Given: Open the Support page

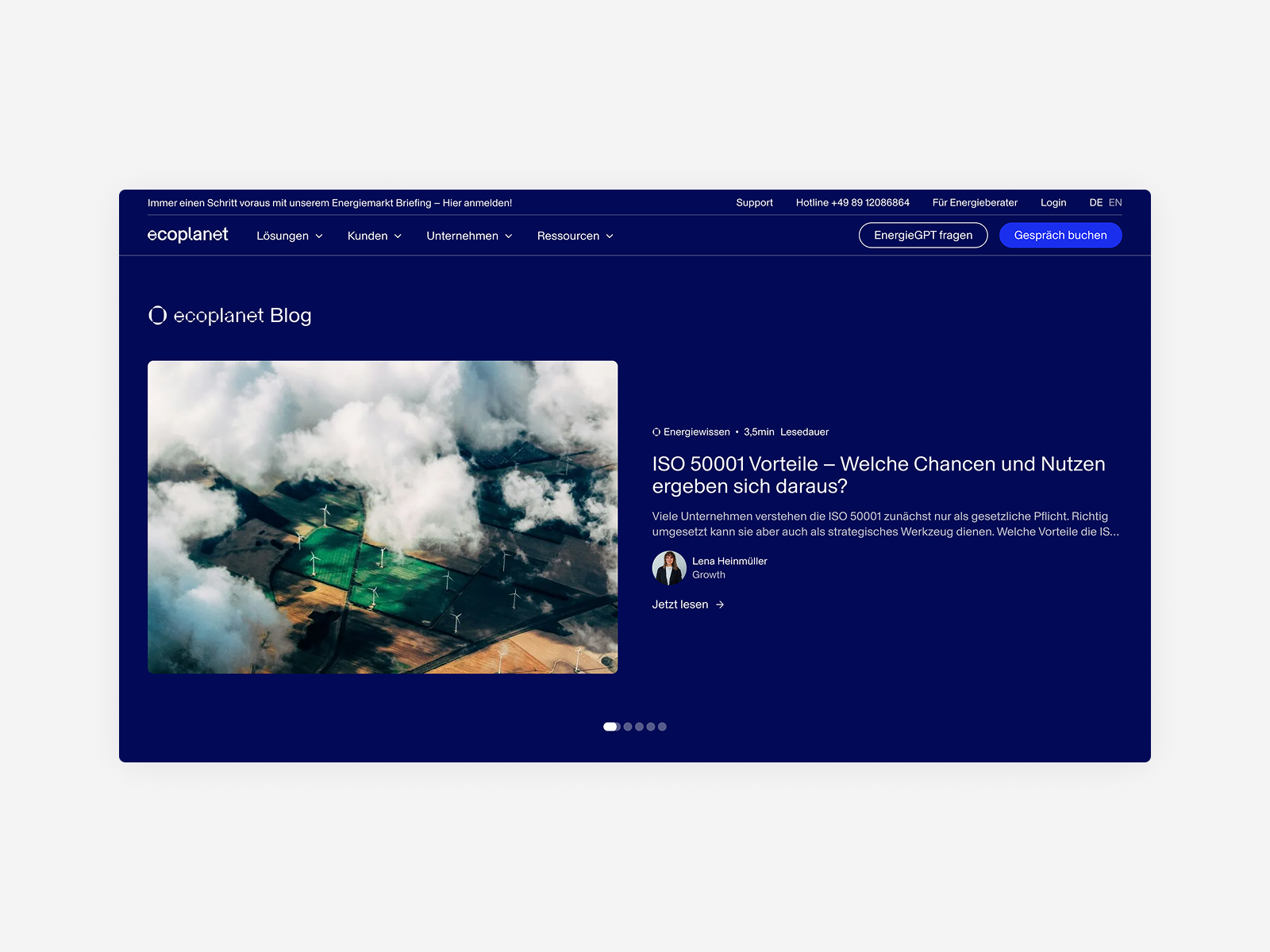Looking at the screenshot, I should (x=754, y=202).
